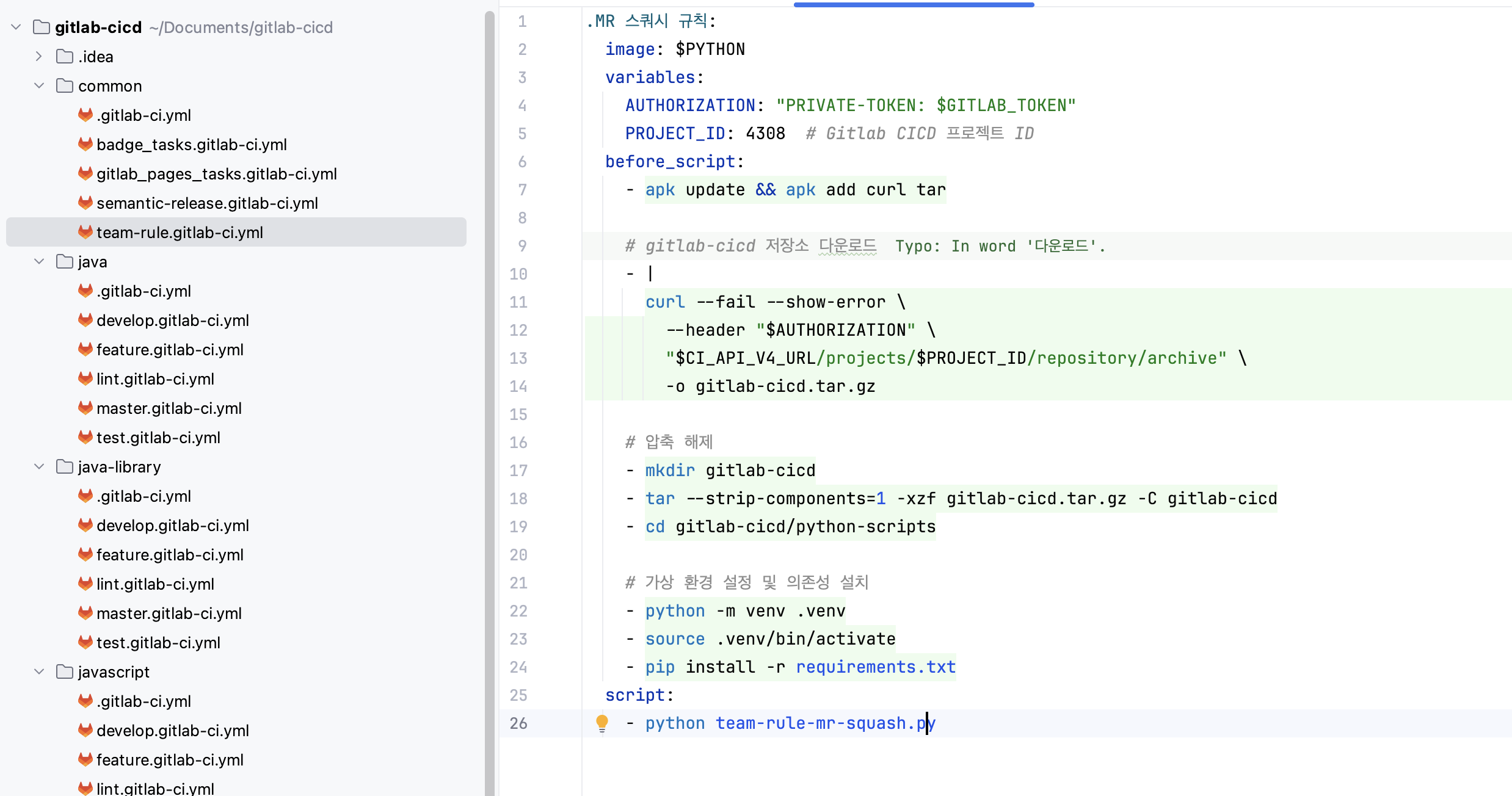This screenshot has height=796, width=1512.
Task: Open java master.gitlab-ci.yml file
Action: (169, 408)
